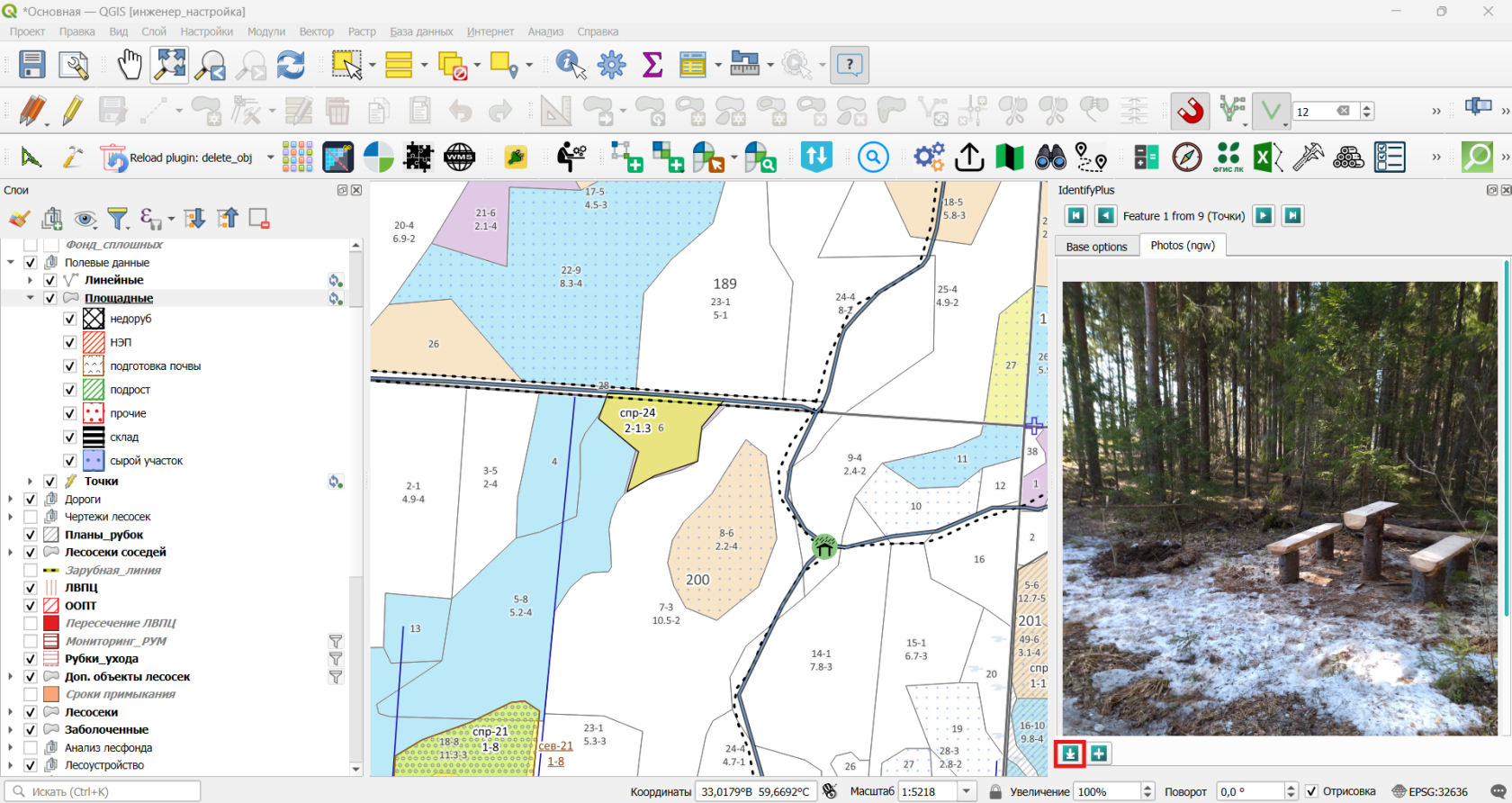Click the compass plugin icon

click(1187, 158)
